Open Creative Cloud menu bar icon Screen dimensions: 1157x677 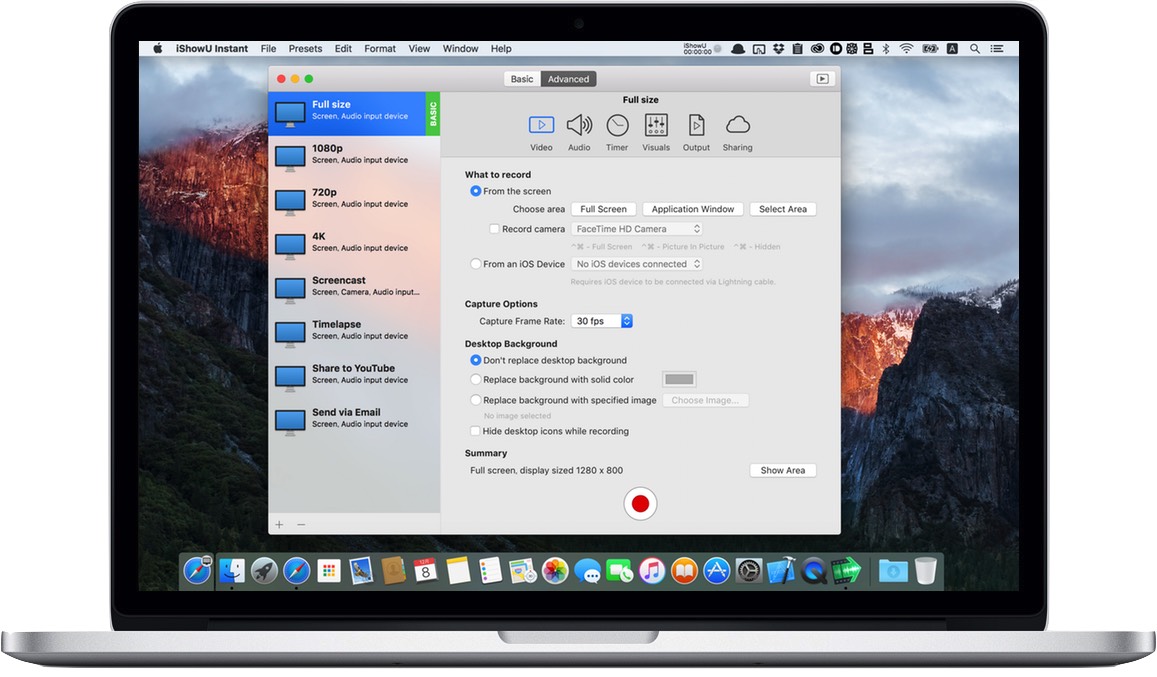coord(817,49)
